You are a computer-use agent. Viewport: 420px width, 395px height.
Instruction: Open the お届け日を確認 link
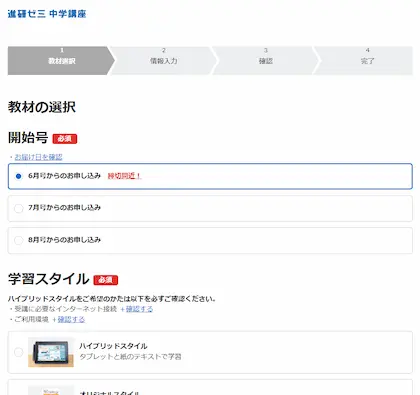click(x=38, y=157)
